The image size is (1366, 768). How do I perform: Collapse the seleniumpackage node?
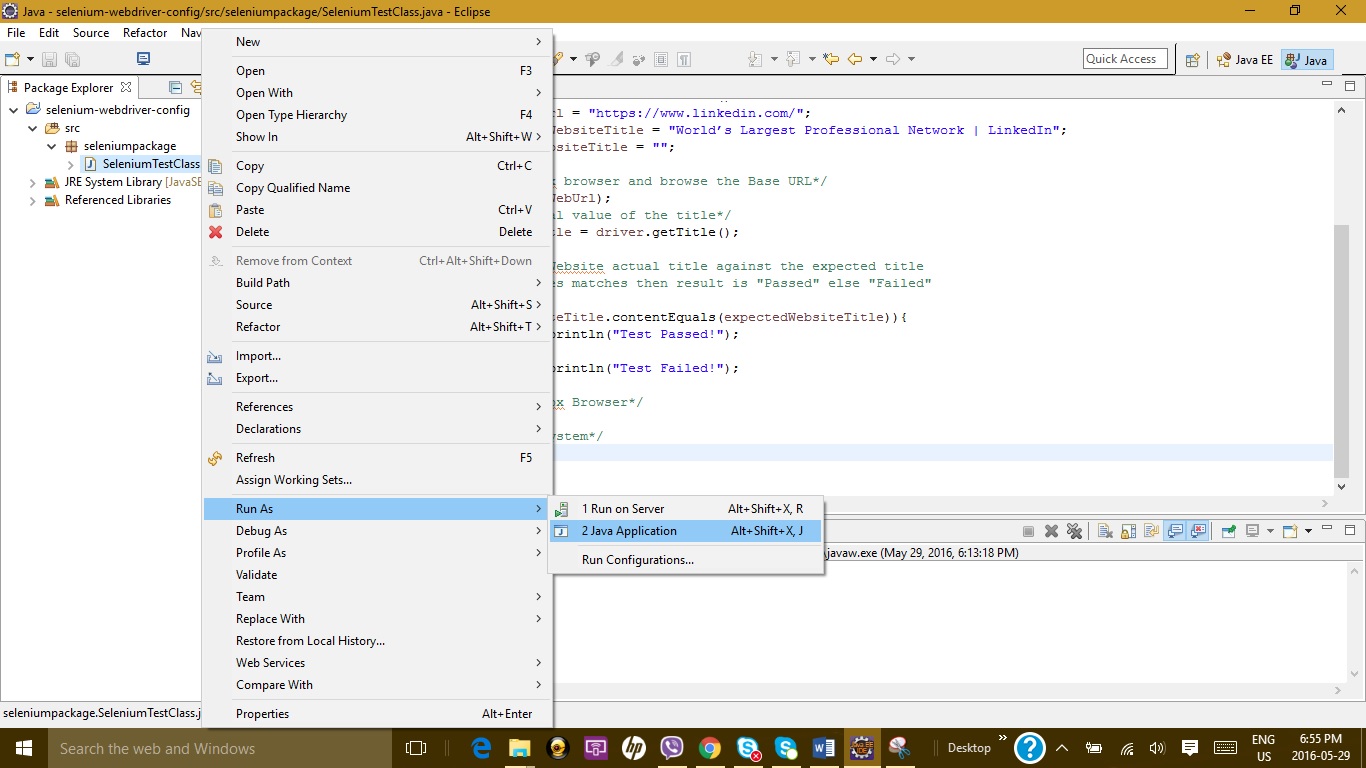click(x=52, y=146)
